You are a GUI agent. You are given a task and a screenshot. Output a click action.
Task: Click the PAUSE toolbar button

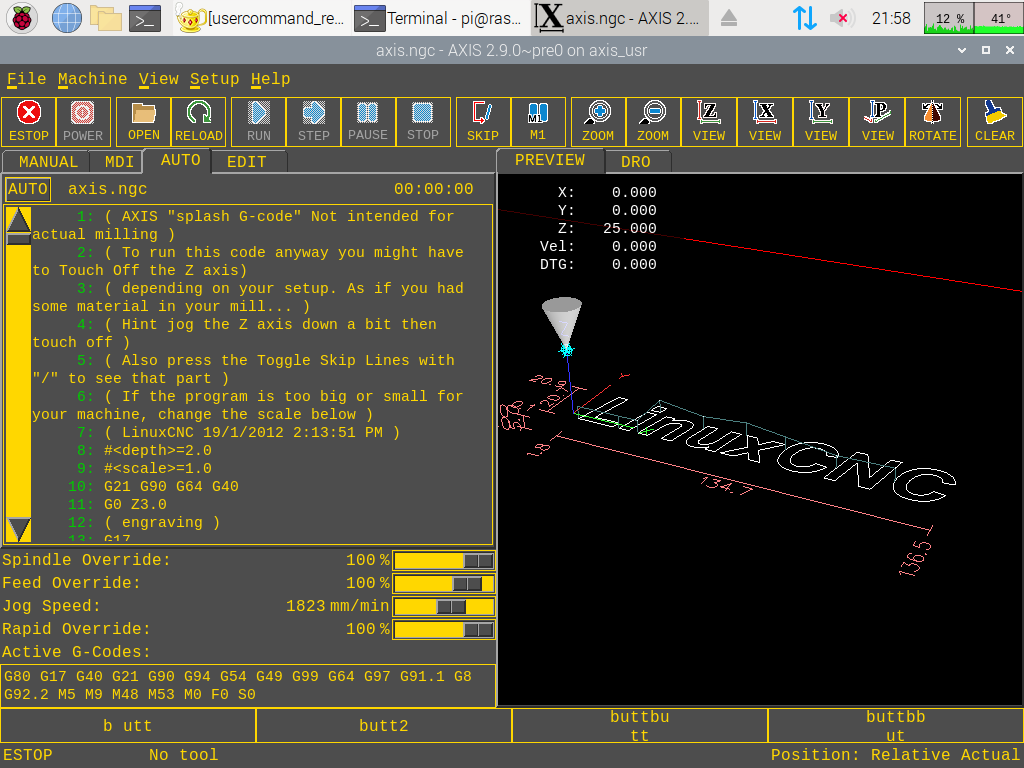(368, 122)
